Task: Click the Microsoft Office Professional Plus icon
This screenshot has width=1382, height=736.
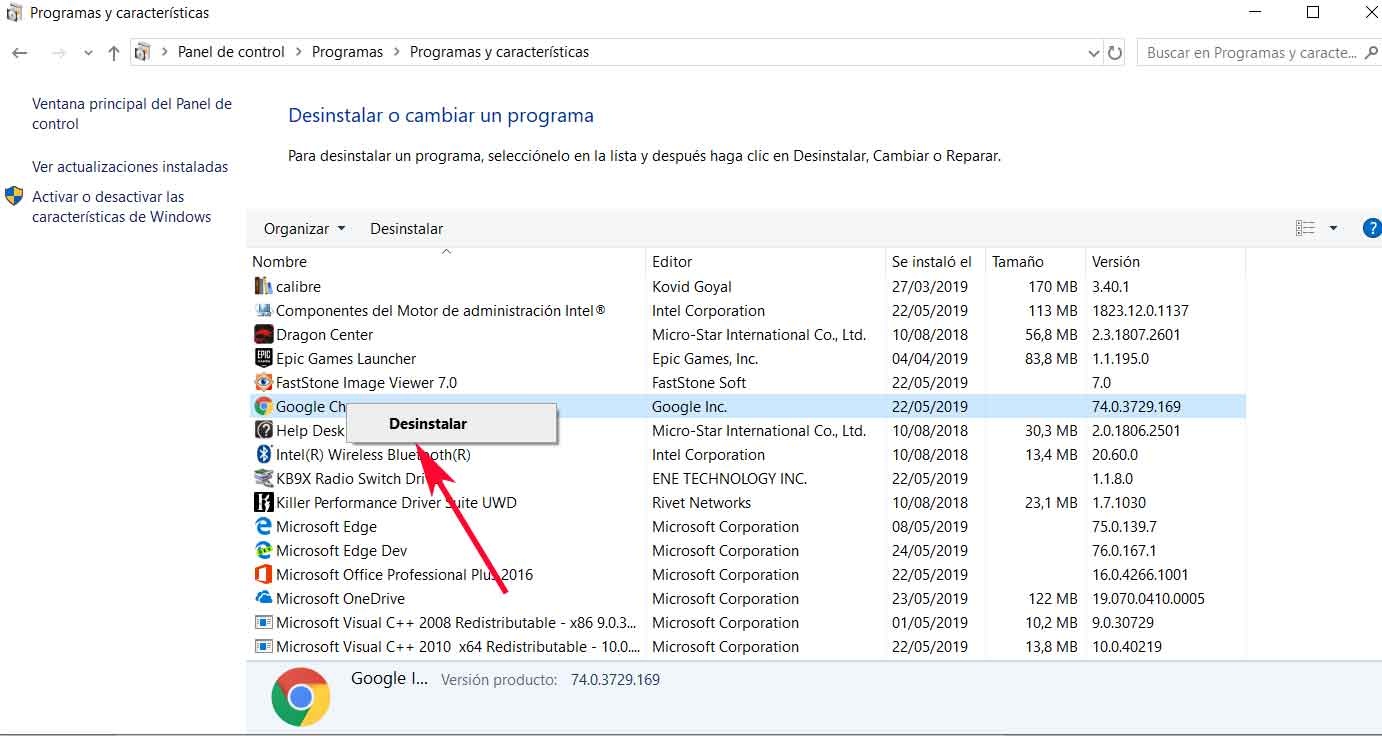Action: (x=264, y=575)
